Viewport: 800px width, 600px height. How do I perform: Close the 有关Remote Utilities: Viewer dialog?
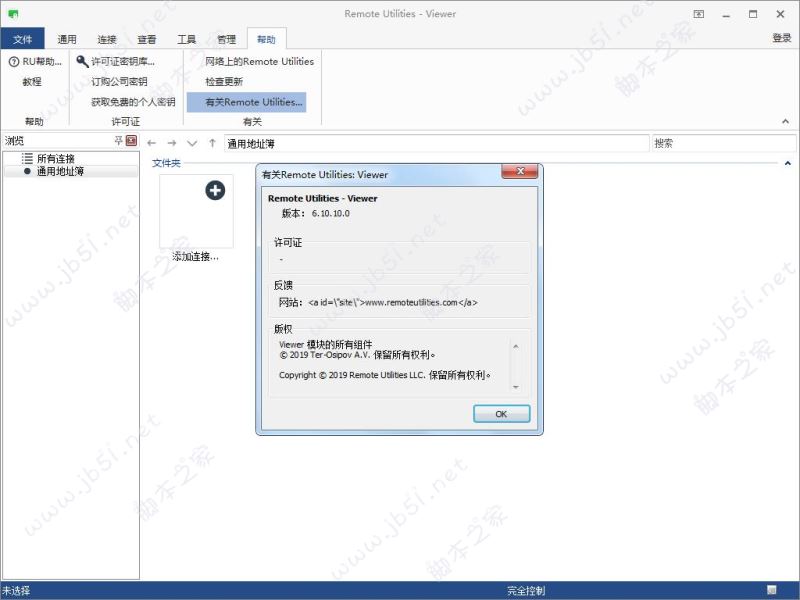point(520,171)
